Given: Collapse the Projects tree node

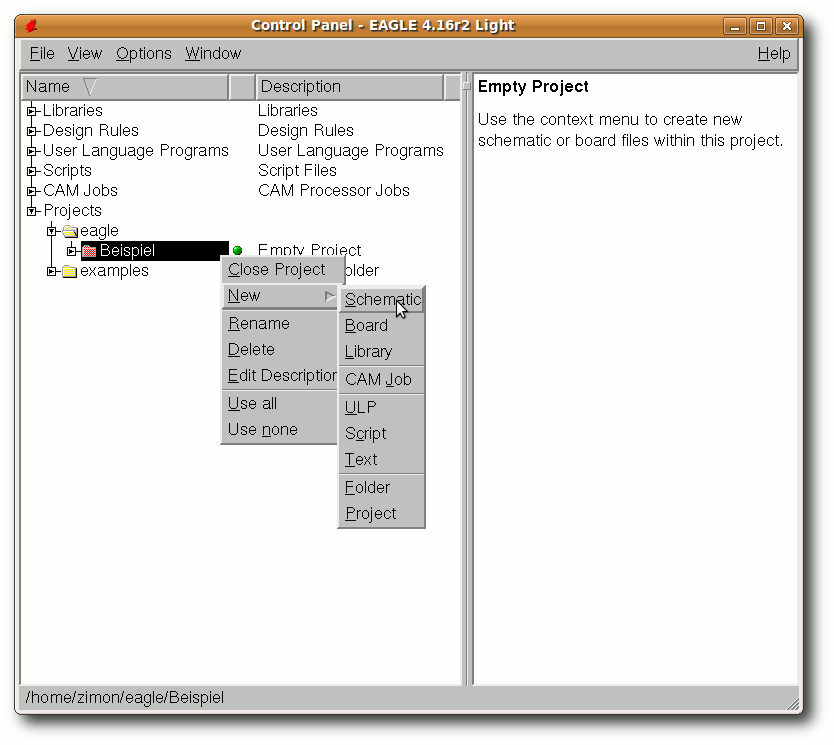Looking at the screenshot, I should (32, 211).
